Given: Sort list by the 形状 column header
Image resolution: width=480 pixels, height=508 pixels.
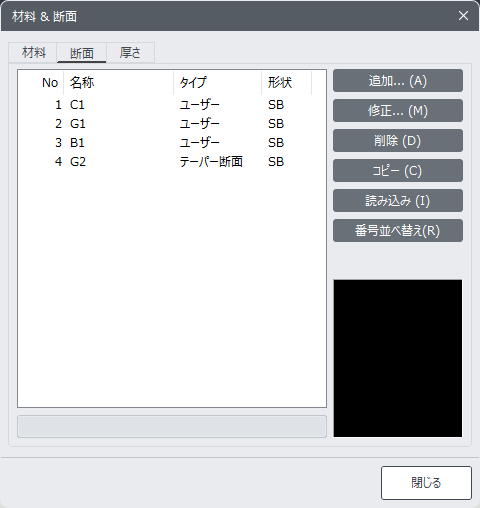Looking at the screenshot, I should [287, 83].
